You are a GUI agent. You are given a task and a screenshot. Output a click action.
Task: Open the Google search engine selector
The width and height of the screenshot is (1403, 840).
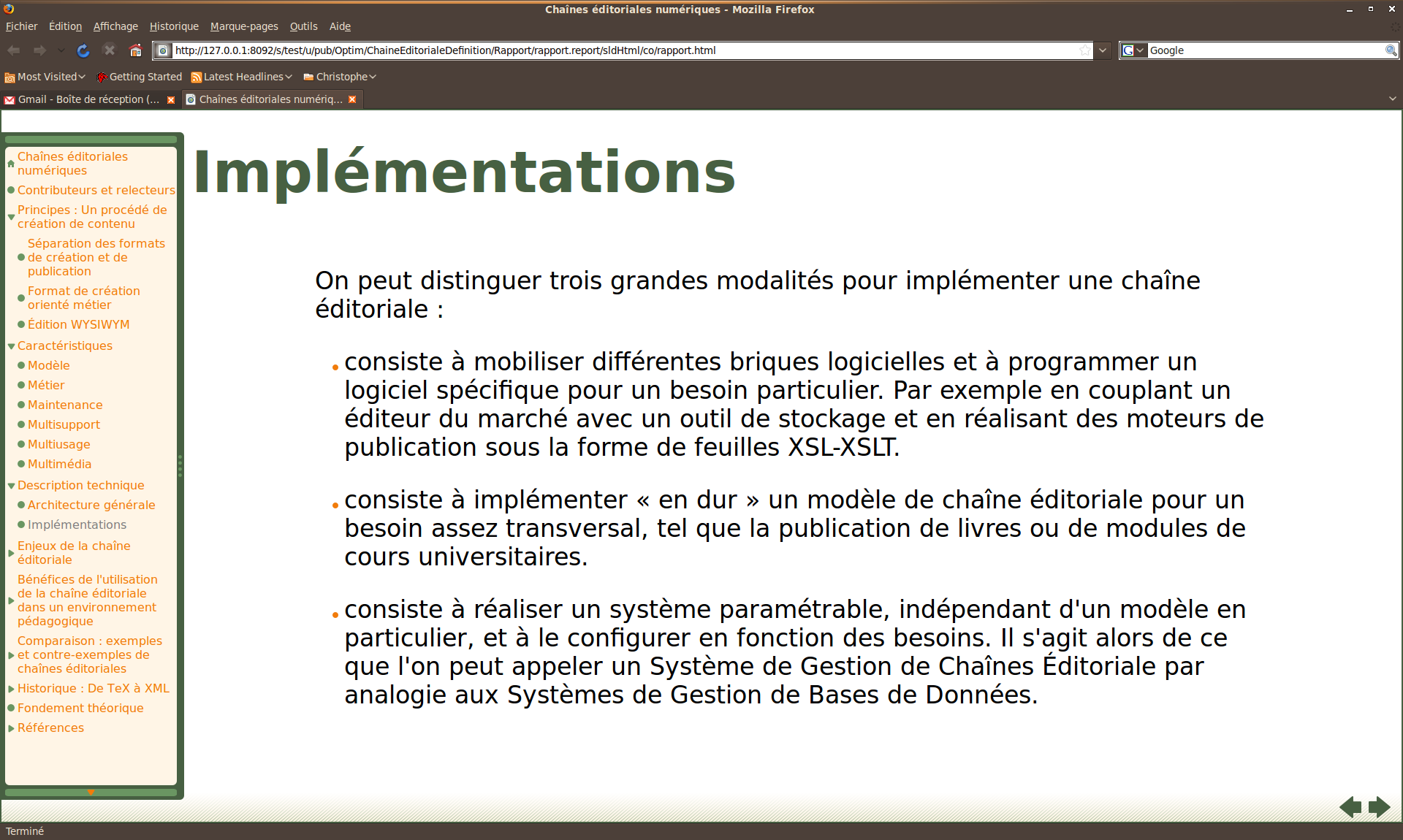pos(1134,50)
